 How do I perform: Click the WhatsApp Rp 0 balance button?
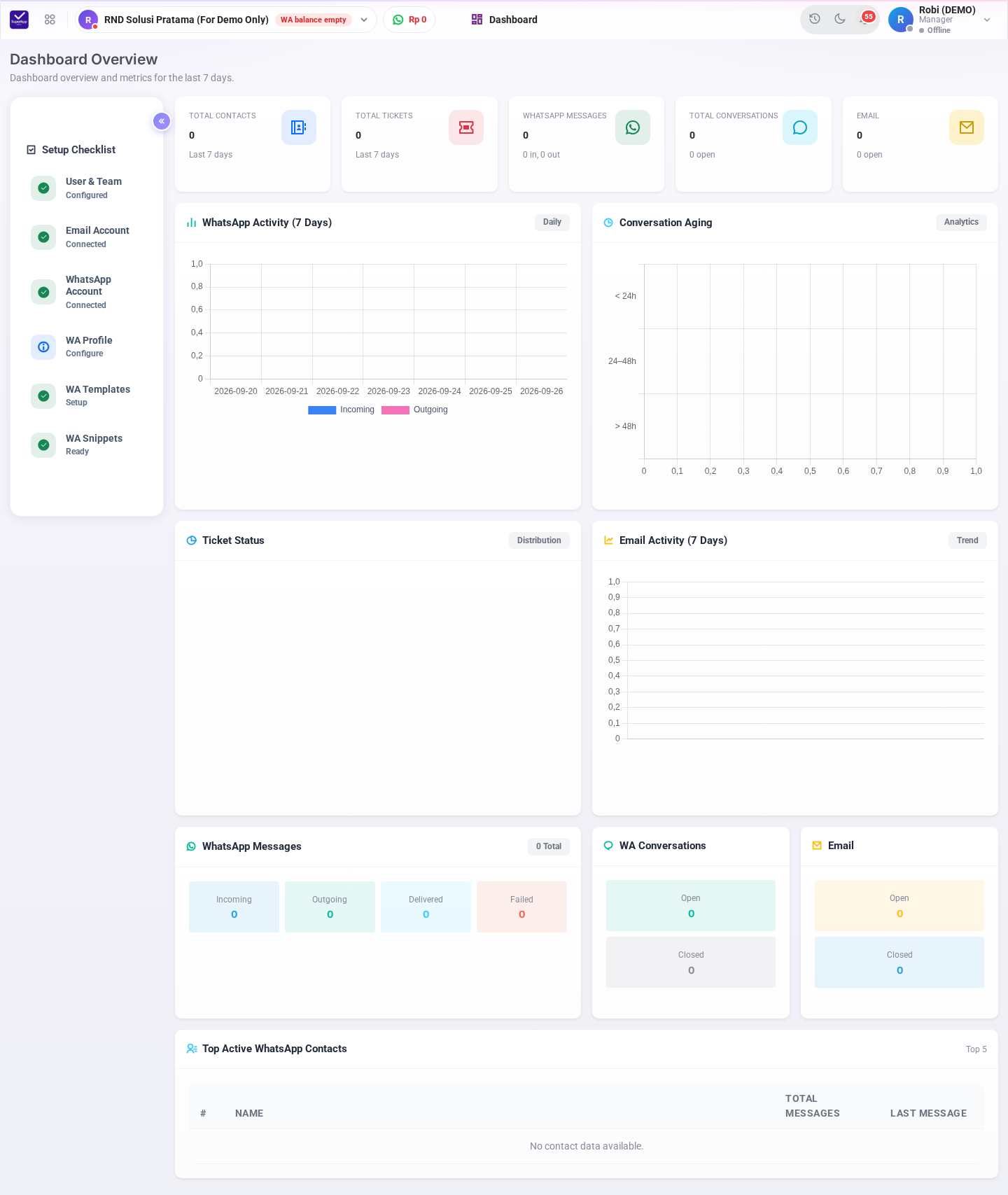pyautogui.click(x=409, y=20)
